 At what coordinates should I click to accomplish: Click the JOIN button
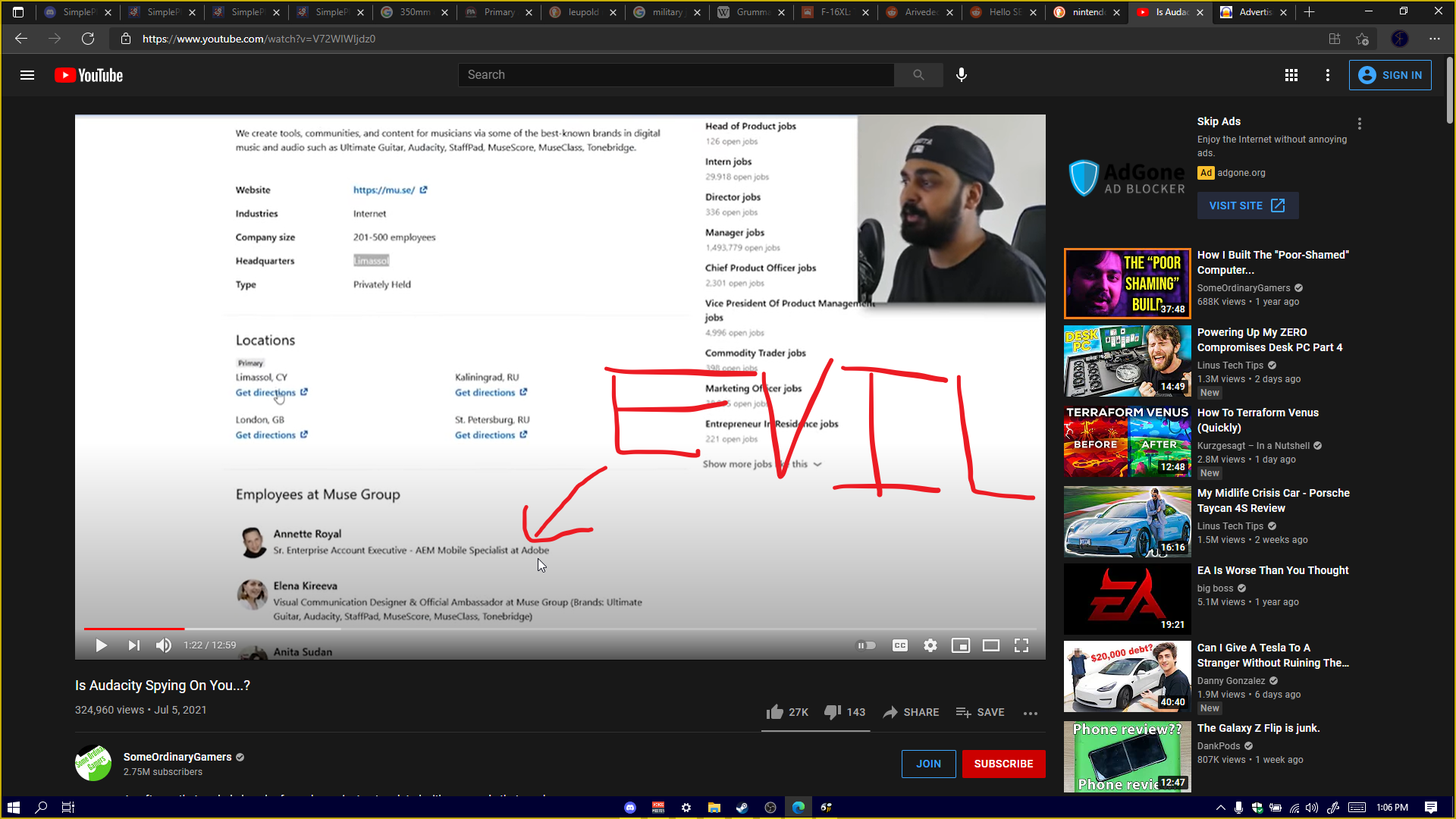pyautogui.click(x=928, y=764)
